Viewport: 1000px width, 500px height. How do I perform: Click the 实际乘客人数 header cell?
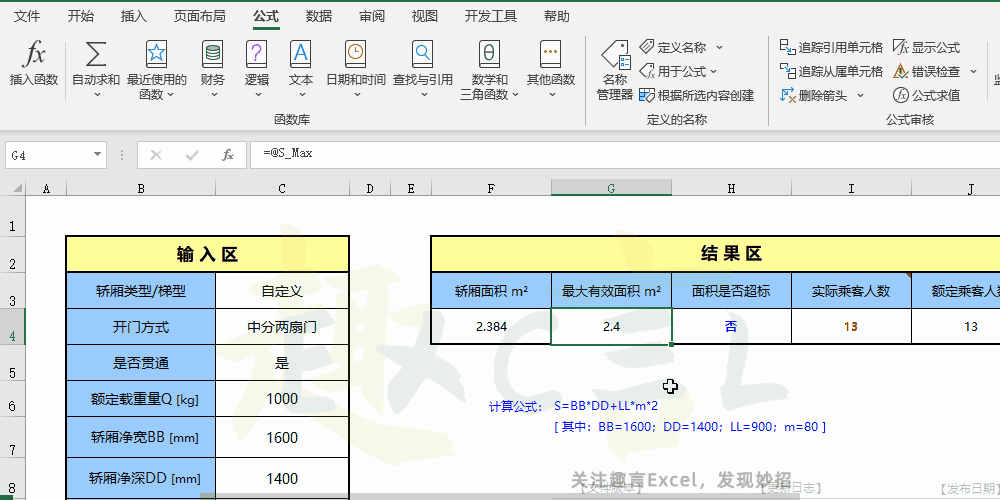click(x=851, y=291)
